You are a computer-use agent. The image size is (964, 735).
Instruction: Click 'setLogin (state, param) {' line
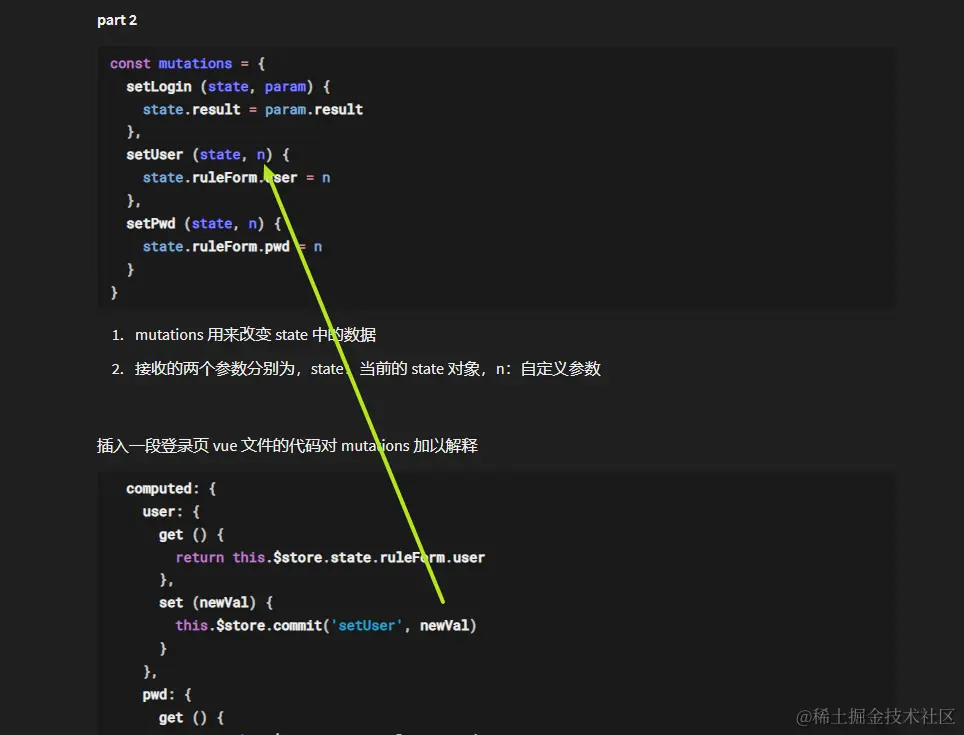pyautogui.click(x=228, y=87)
